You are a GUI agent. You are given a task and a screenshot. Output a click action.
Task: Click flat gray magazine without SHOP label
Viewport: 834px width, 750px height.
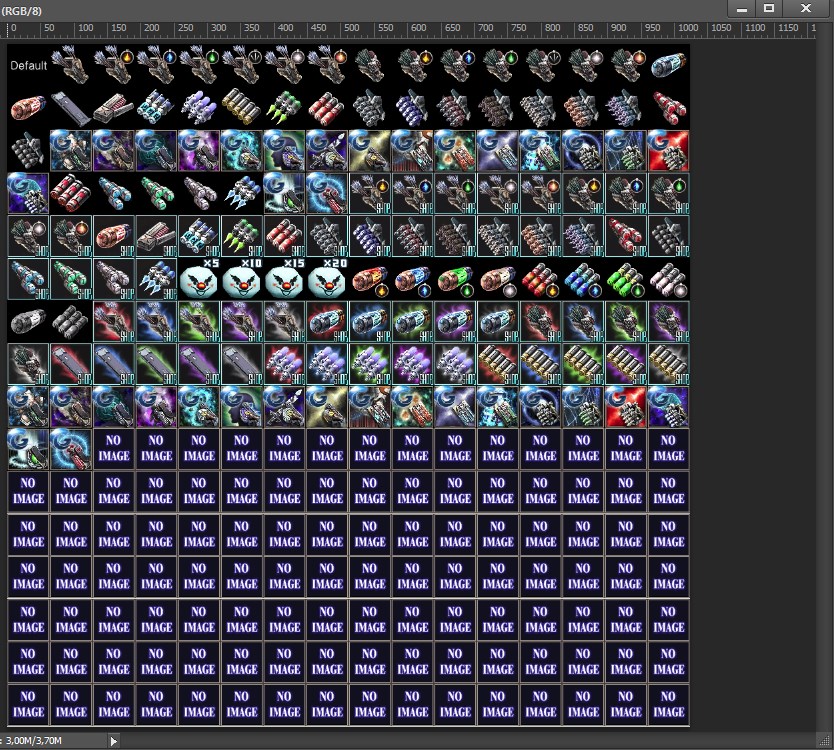click(x=71, y=109)
